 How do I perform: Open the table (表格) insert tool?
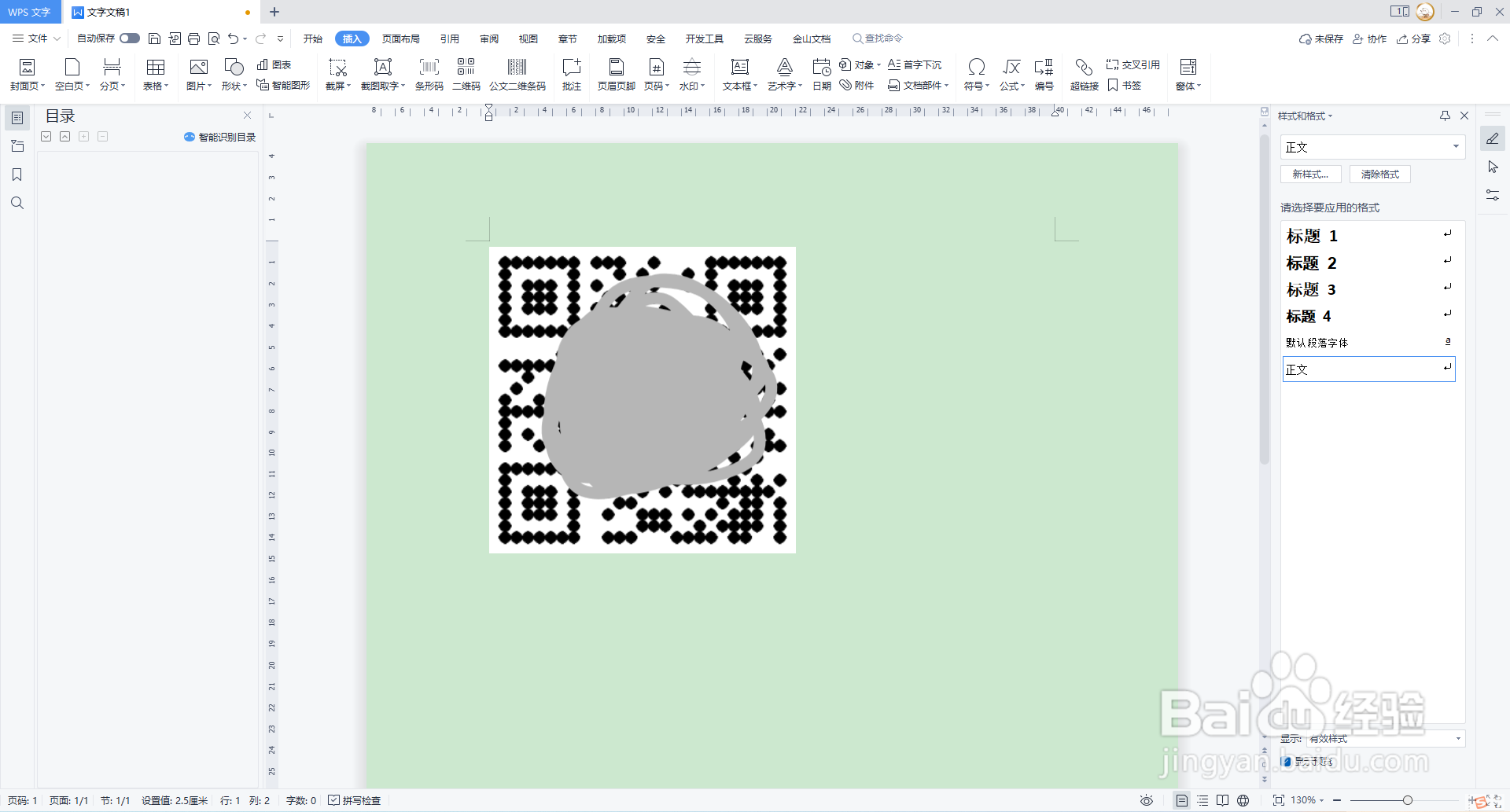tap(156, 75)
